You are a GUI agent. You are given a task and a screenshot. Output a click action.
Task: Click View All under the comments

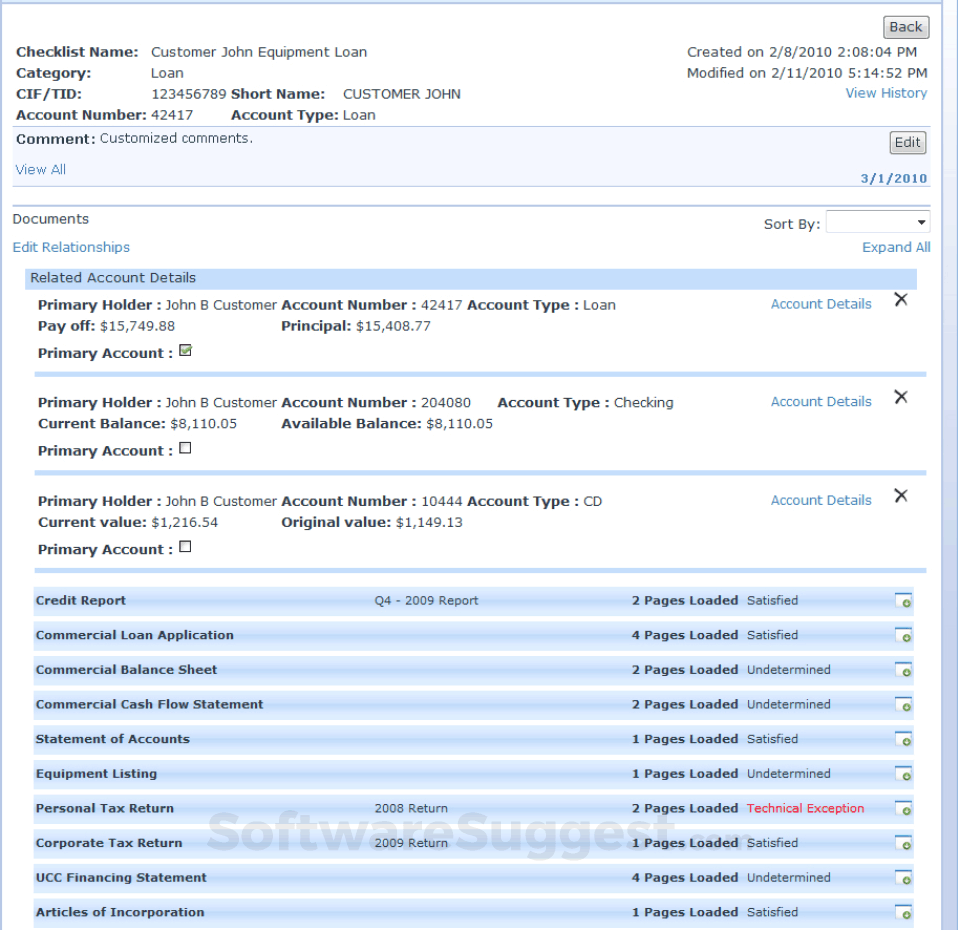(40, 169)
